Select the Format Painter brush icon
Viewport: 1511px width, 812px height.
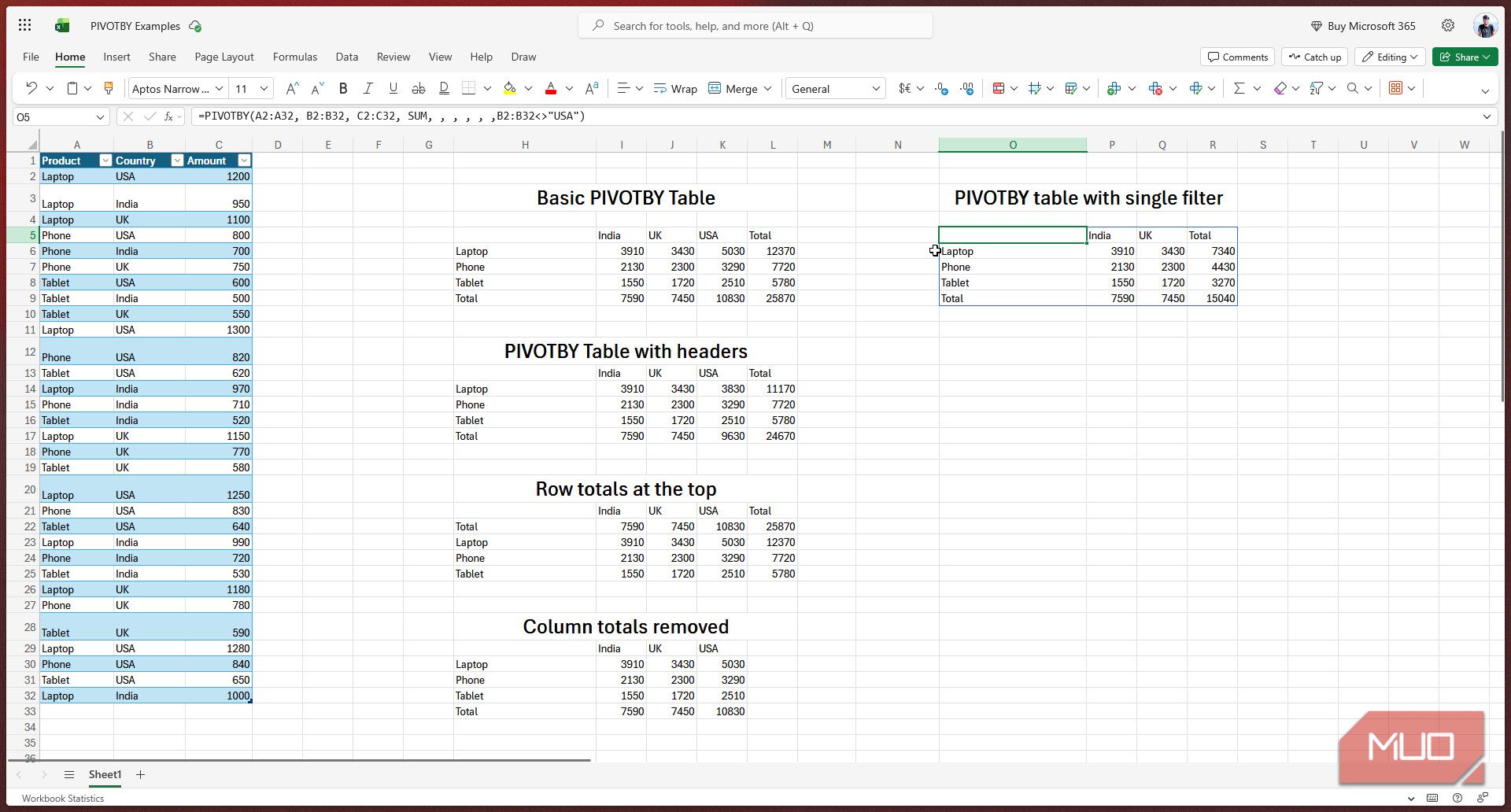[109, 88]
